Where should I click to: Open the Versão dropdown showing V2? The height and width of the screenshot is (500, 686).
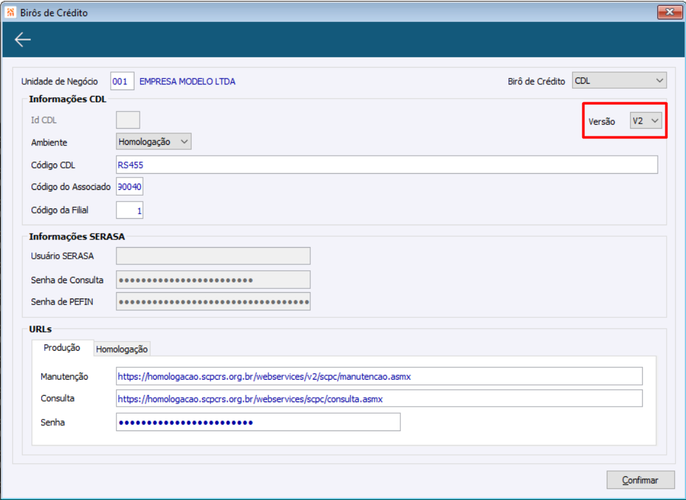click(x=645, y=121)
